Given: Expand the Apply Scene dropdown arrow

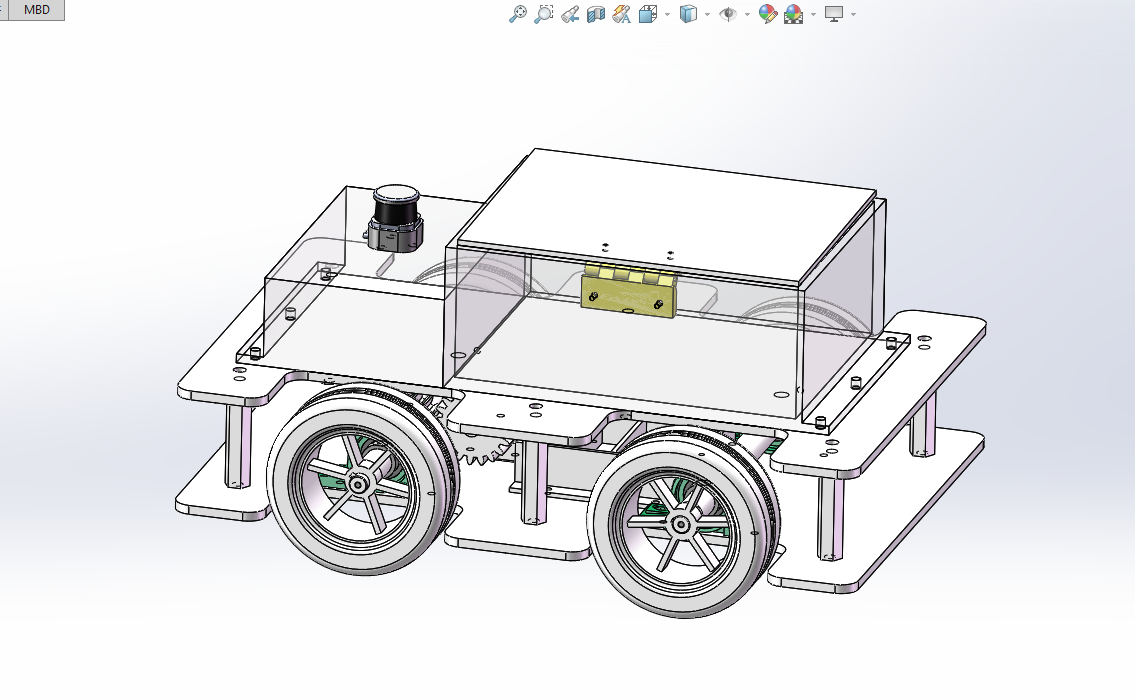Looking at the screenshot, I should pos(814,14).
